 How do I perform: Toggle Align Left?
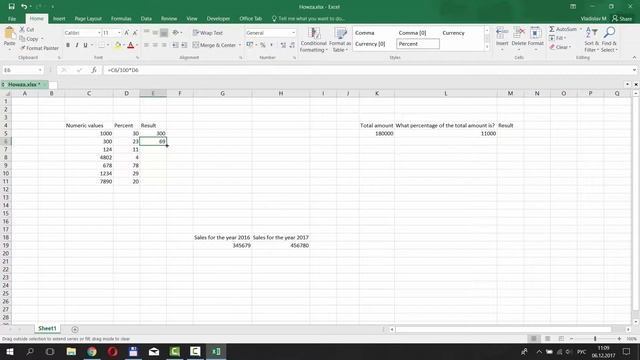point(147,45)
